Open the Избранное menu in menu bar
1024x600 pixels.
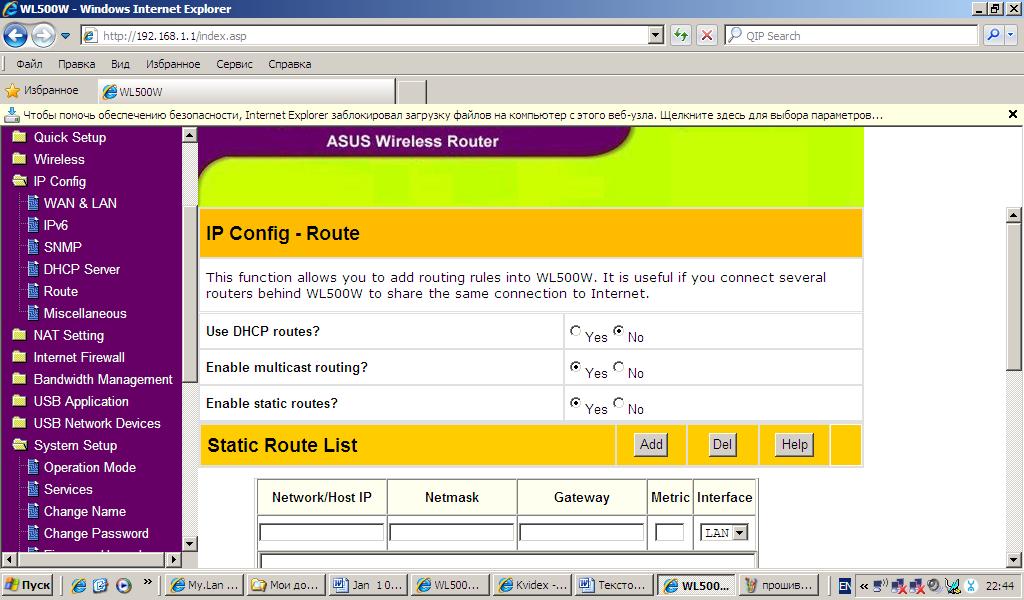click(173, 64)
